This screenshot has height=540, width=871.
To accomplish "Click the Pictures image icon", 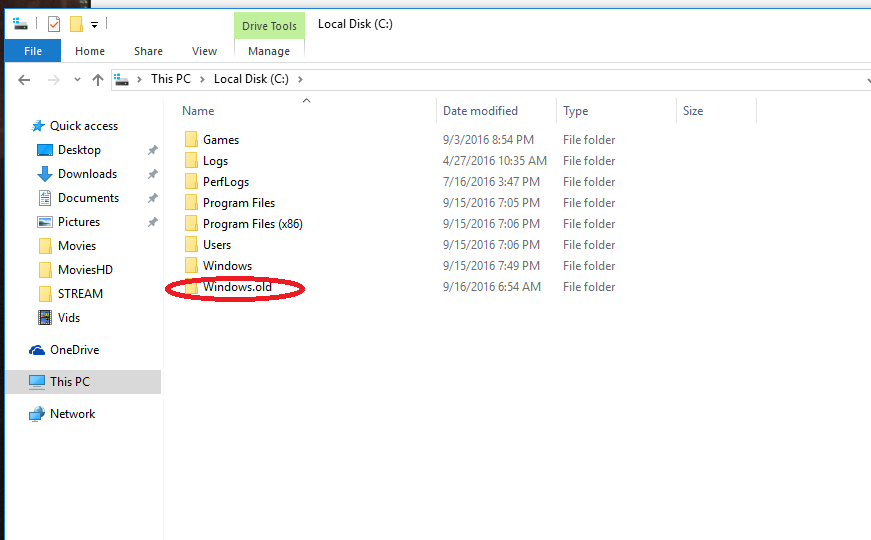I will point(44,222).
